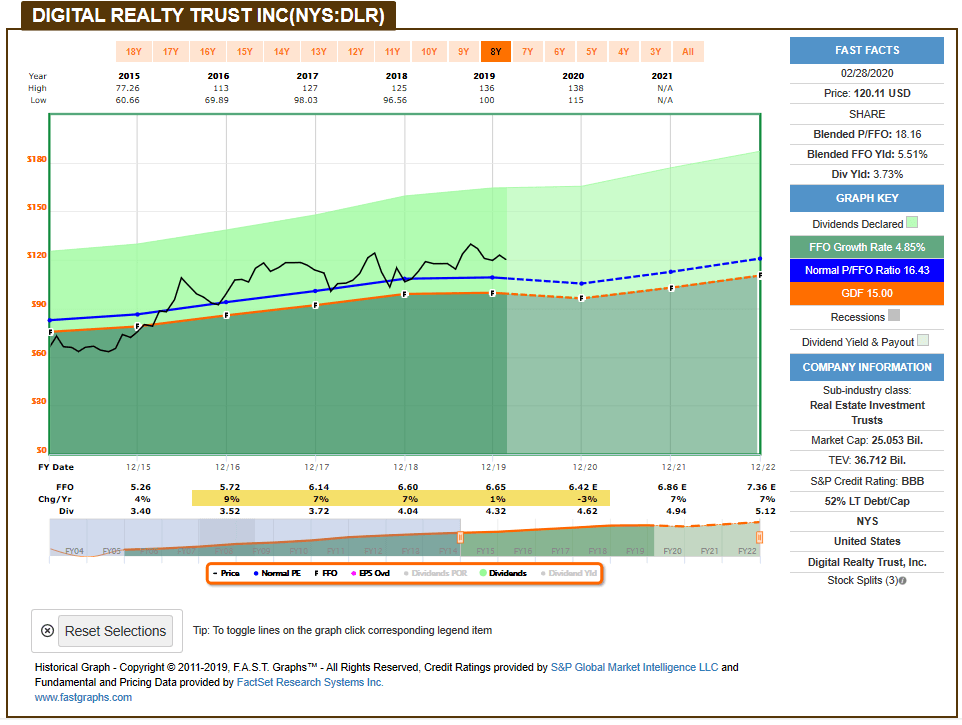
Task: Click the -3% Chg/Yr cell
Action: 587,499
